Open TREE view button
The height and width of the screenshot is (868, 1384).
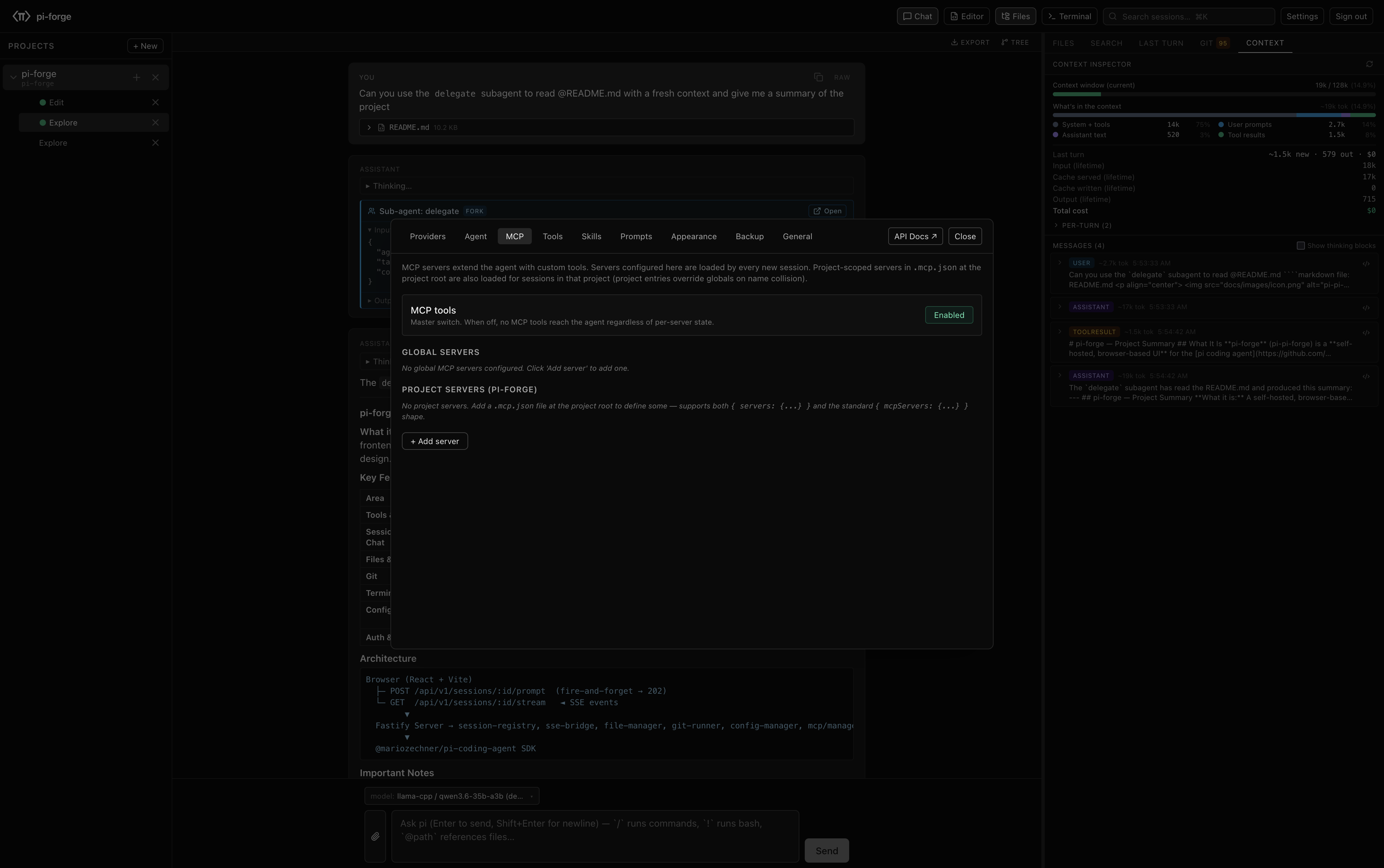tap(1015, 42)
